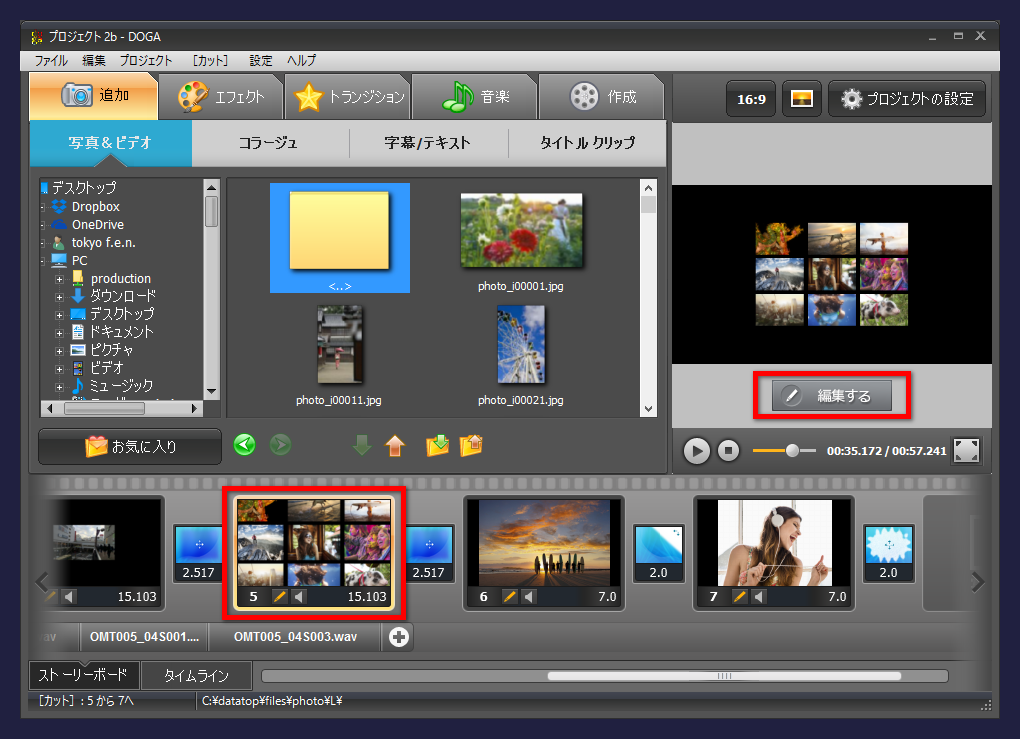
Task: Click the preview playback position slider
Action: pos(792,450)
